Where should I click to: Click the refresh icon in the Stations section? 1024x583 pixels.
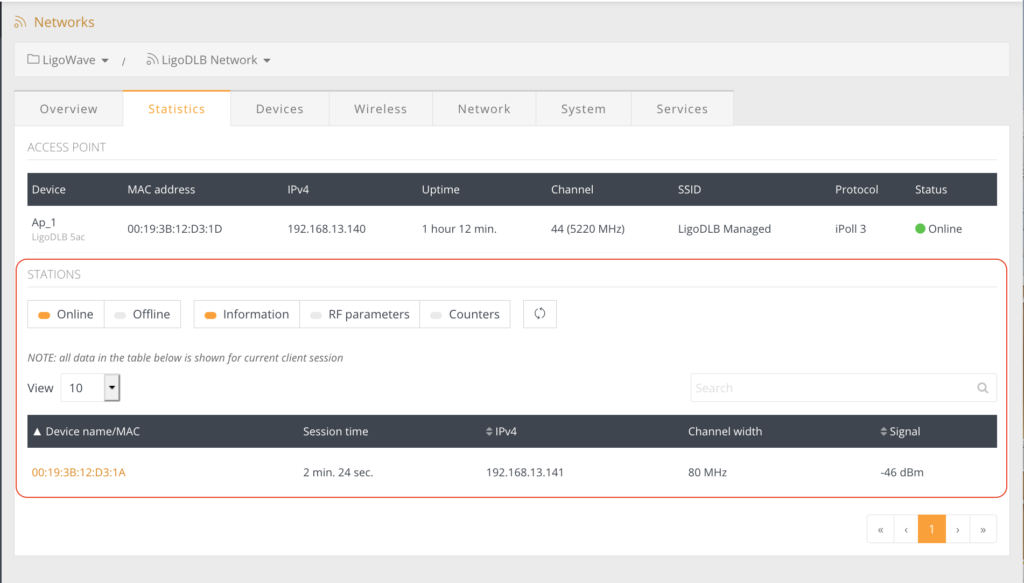click(x=539, y=313)
